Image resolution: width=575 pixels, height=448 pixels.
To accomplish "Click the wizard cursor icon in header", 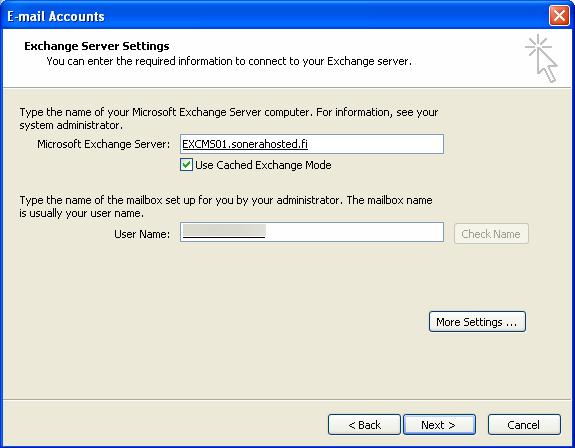I will click(x=542, y=58).
